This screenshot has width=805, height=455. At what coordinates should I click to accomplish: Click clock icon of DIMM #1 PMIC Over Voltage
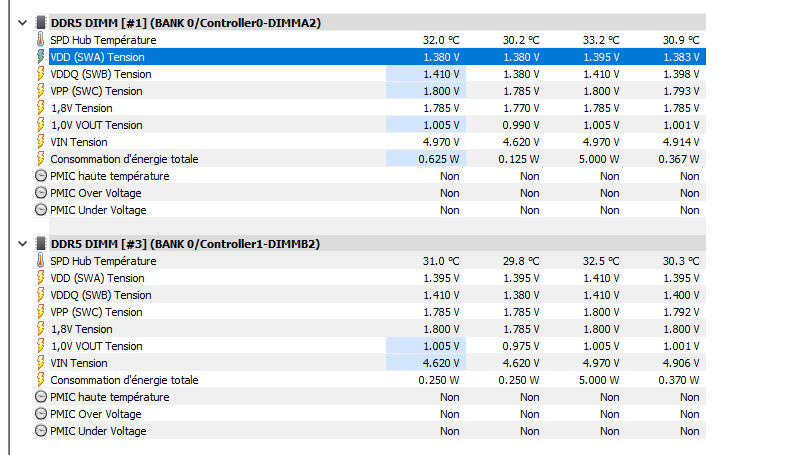41,193
